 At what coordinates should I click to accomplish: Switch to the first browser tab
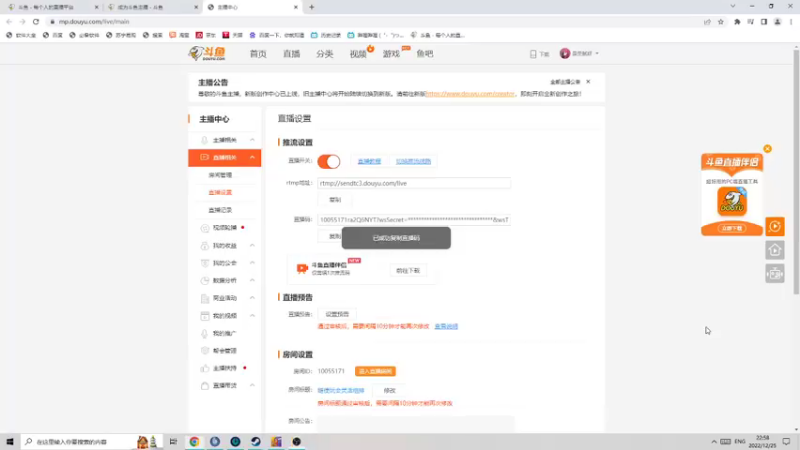[x=51, y=7]
